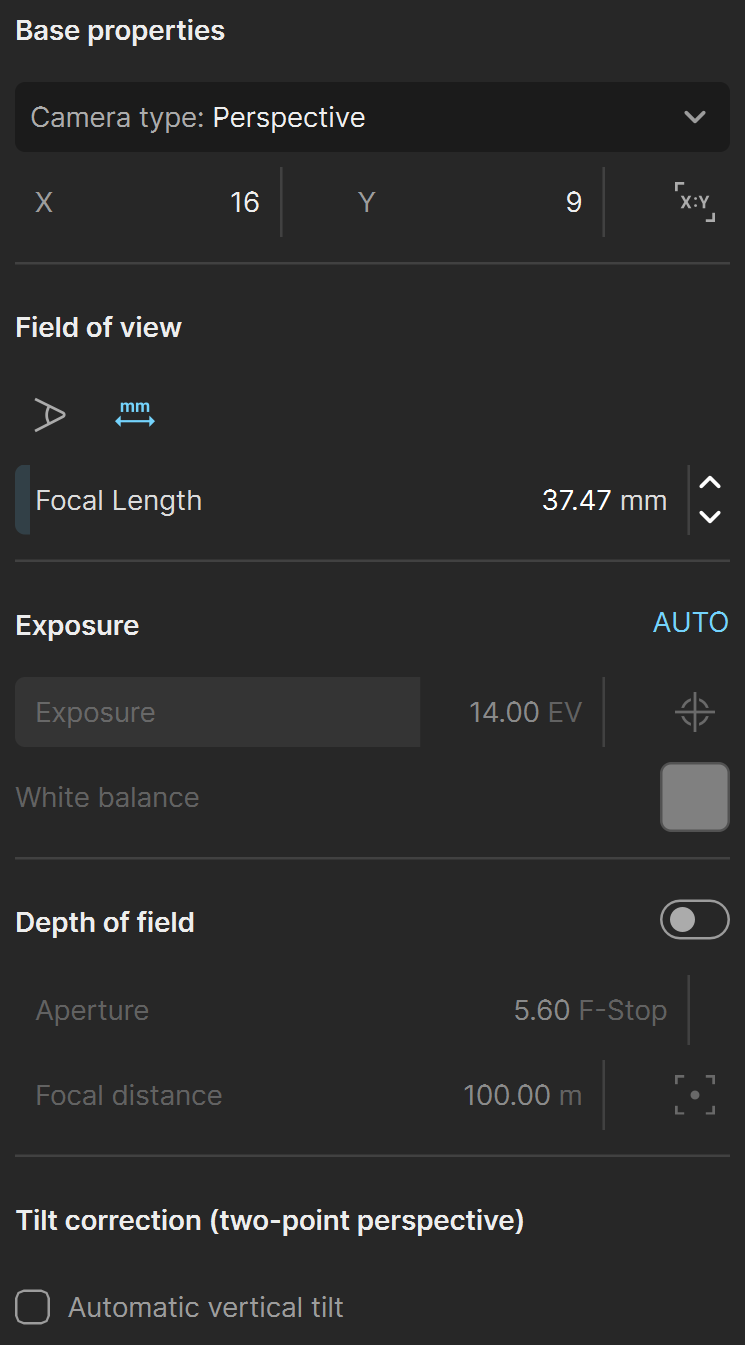Click the X aspect ratio value field

pos(148,202)
